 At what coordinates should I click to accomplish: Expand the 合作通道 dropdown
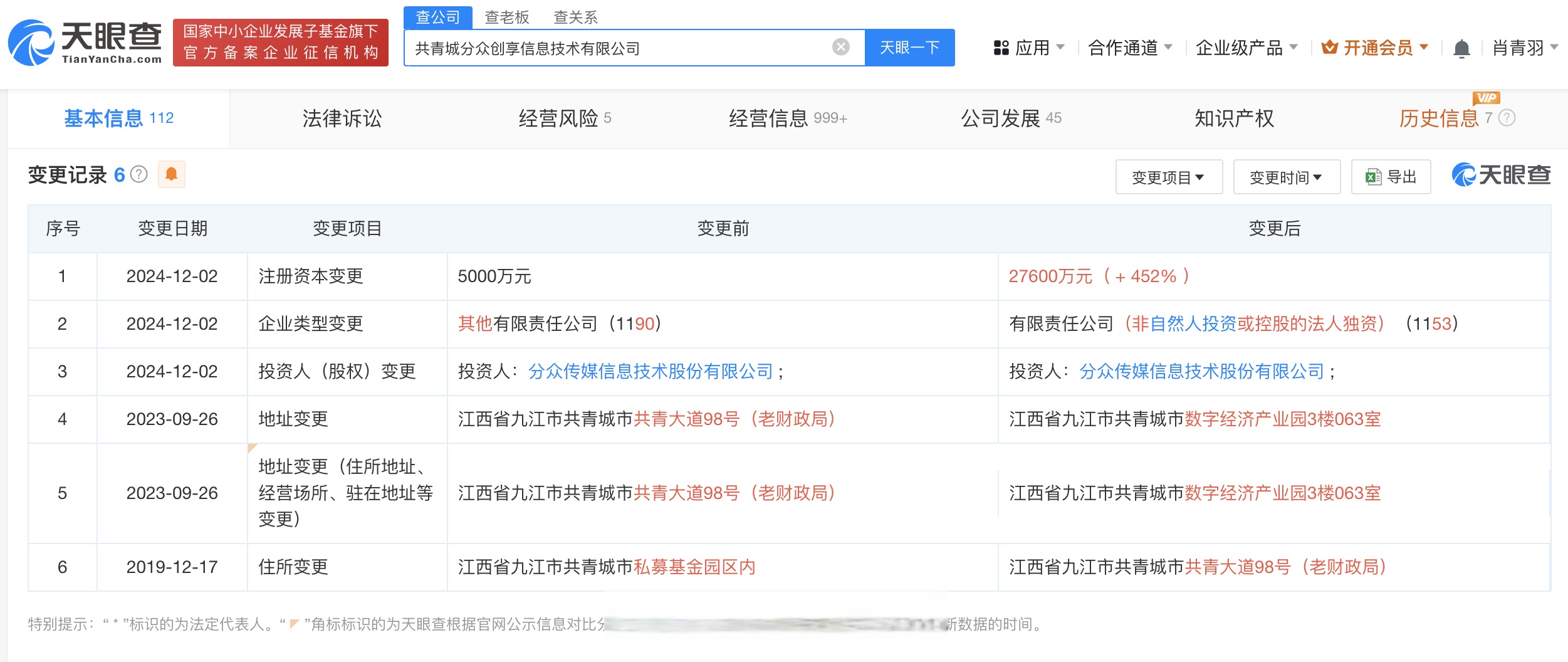pos(1130,48)
